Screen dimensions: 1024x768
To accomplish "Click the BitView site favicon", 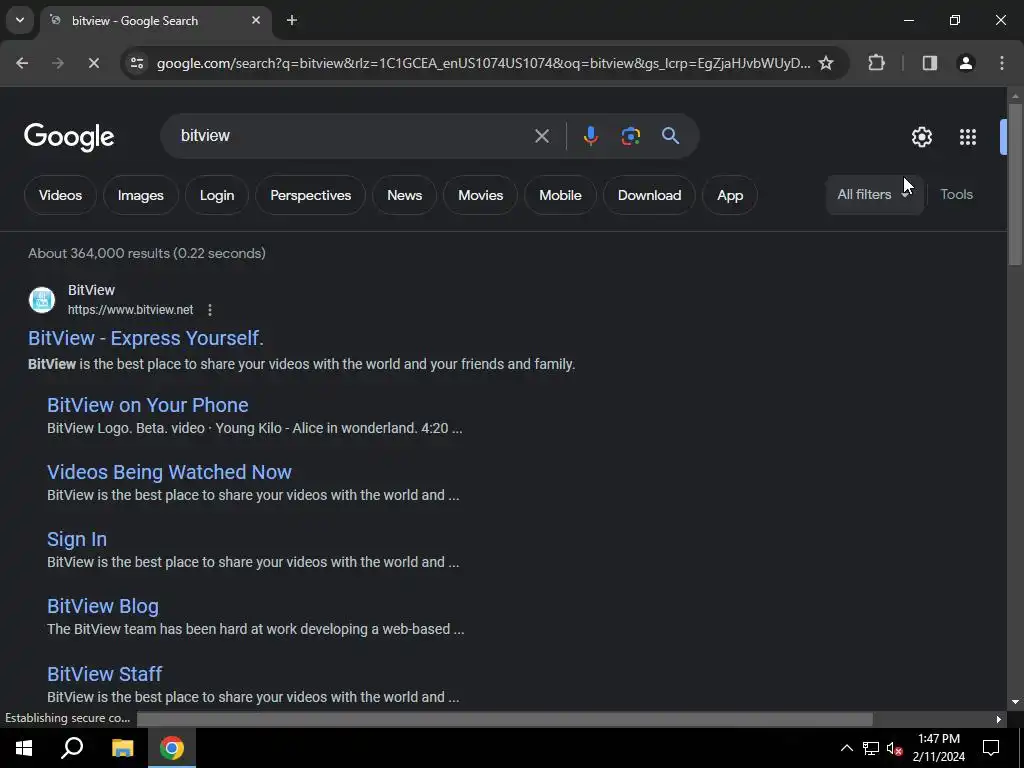I will [42, 300].
